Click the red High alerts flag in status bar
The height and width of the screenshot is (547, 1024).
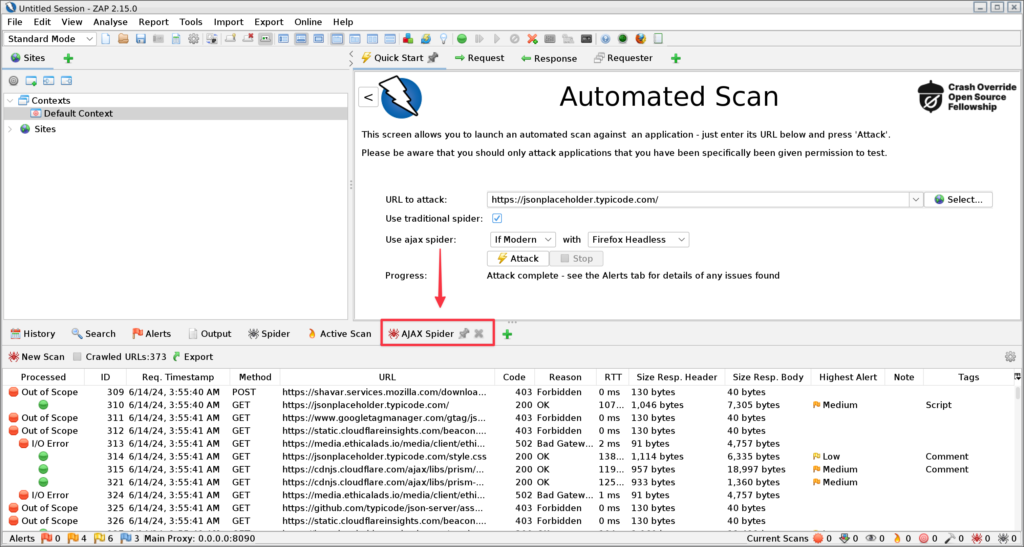(46, 539)
